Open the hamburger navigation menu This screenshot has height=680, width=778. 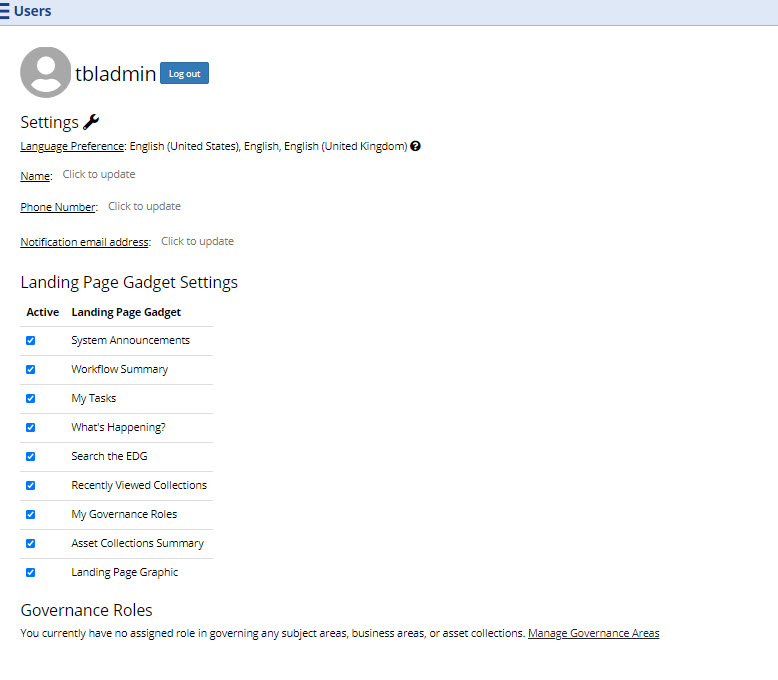(x=5, y=12)
